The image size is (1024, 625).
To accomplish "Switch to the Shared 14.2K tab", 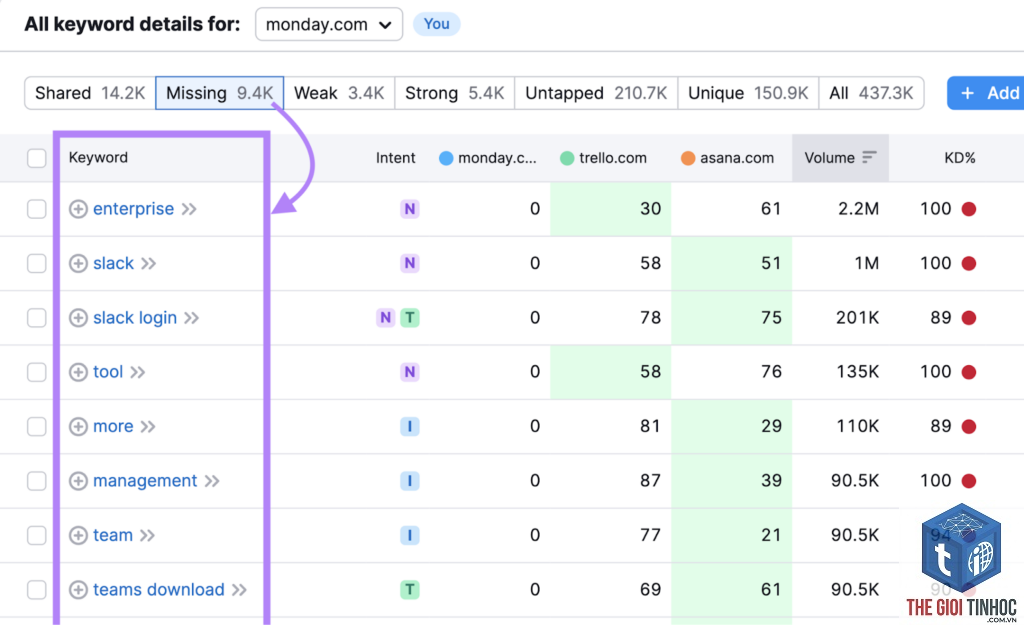I will pyautogui.click(x=90, y=93).
